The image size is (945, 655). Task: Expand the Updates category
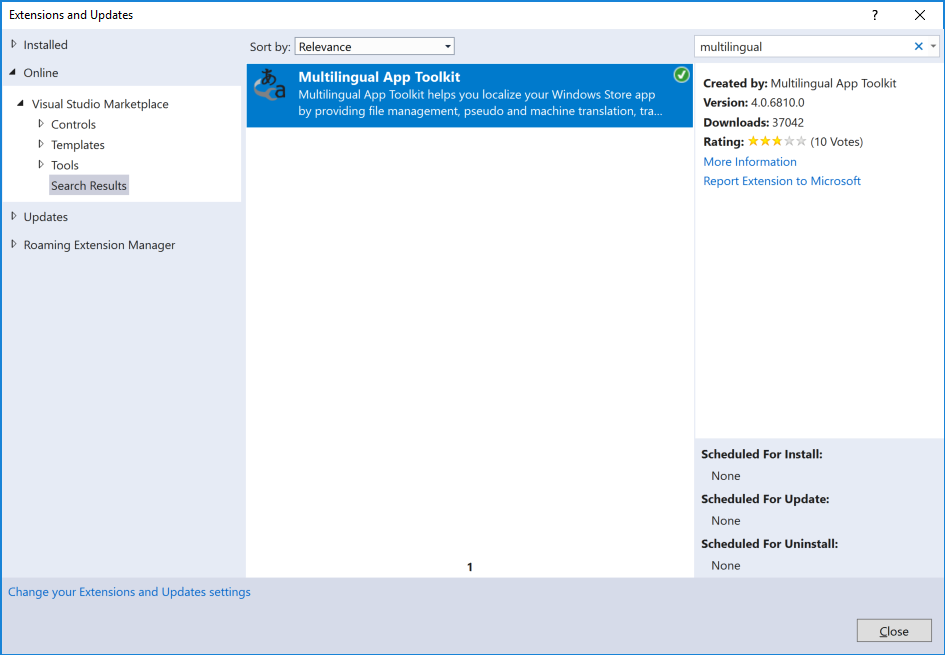14,217
